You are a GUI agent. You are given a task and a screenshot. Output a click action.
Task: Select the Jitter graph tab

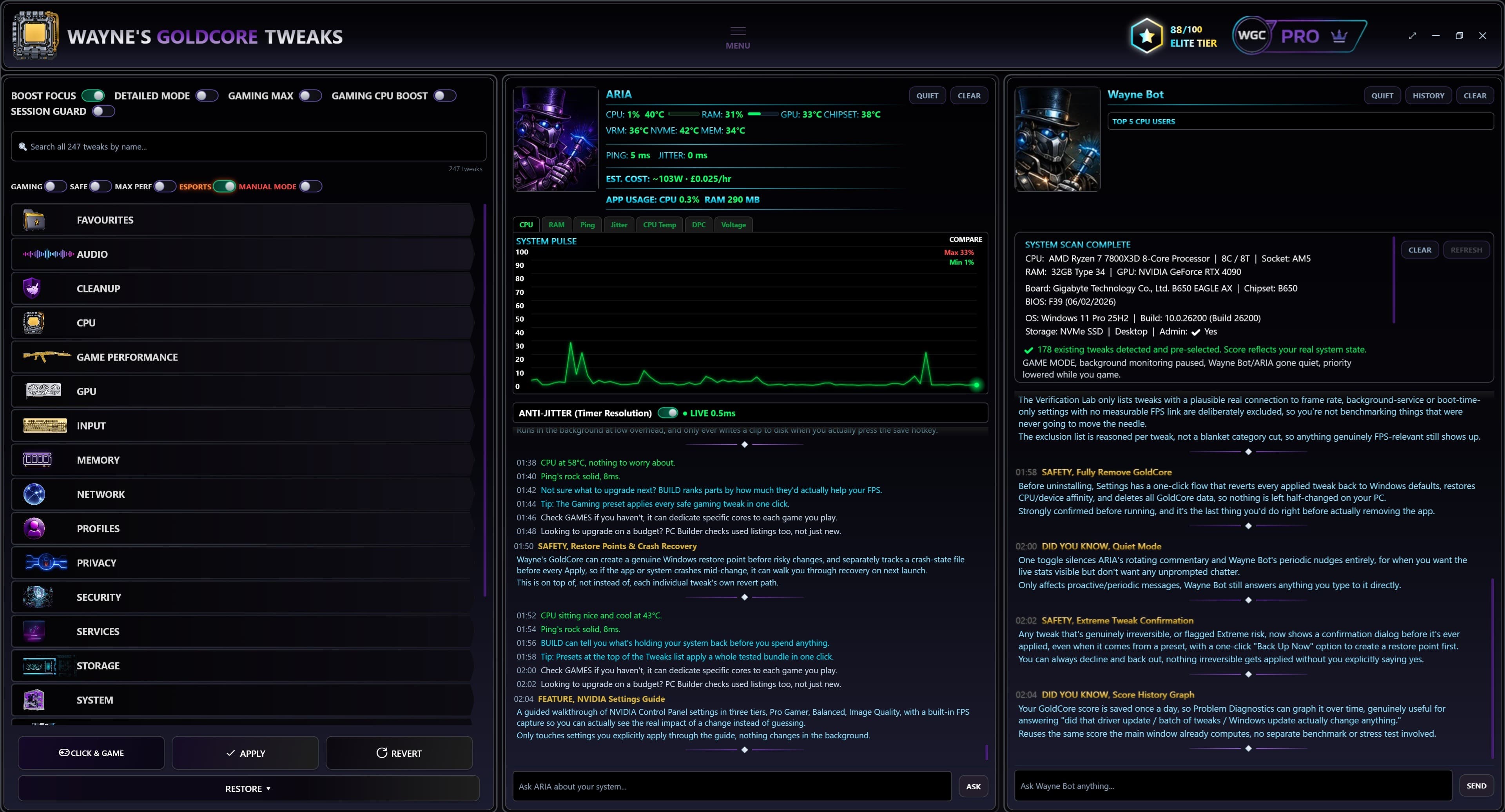click(x=619, y=225)
